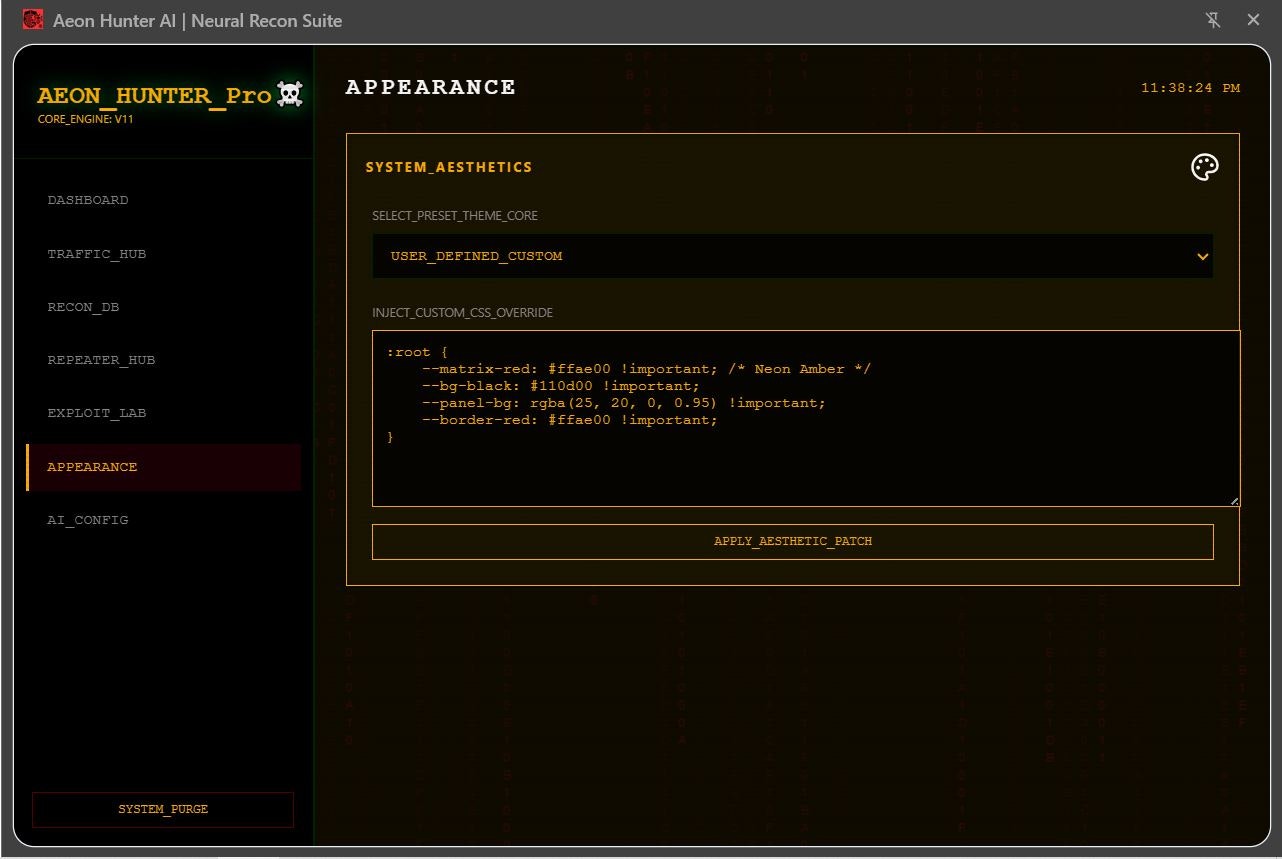The height and width of the screenshot is (859, 1282).
Task: Close the Aeon Hunter window
Action: coord(1253,20)
